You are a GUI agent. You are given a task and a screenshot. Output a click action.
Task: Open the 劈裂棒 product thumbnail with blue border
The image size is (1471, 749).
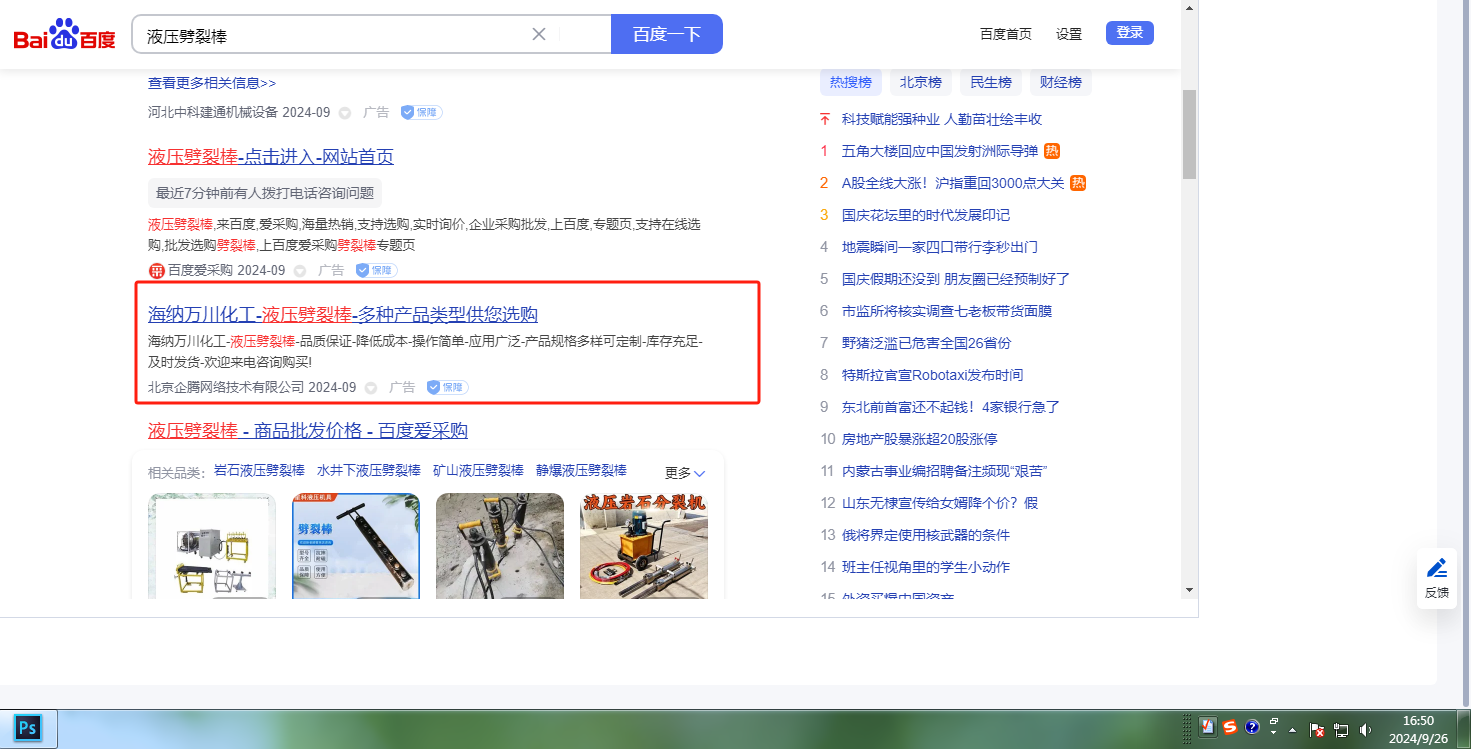click(x=356, y=546)
